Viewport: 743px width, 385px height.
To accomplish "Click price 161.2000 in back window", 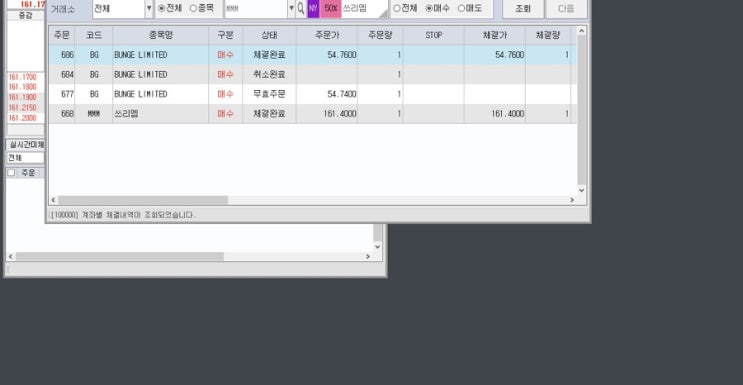I will 22,118.
